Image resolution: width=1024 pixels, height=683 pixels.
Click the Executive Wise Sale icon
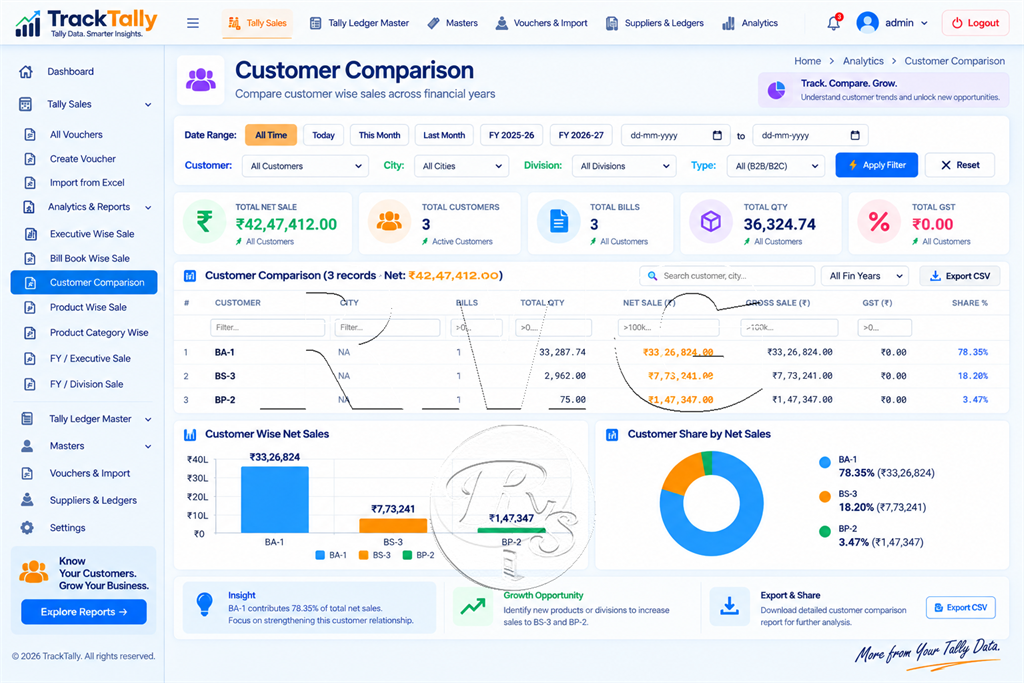30,234
